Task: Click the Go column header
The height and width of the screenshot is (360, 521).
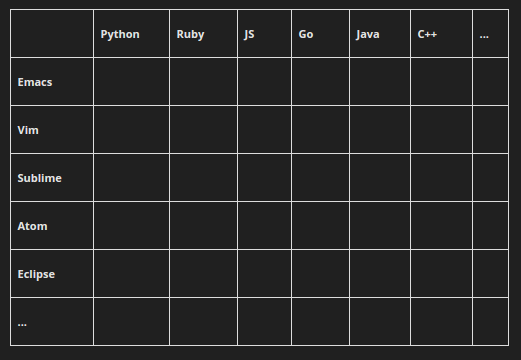Action: 320,34
